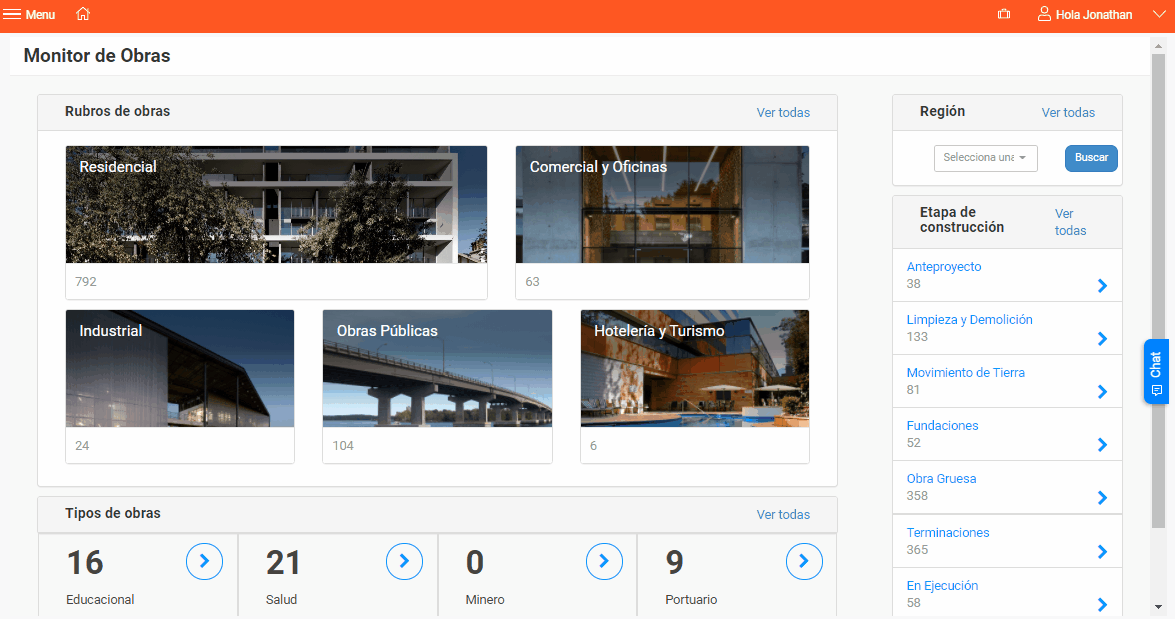
Task: Click the 63 count under Comercial y Oficinas
Action: click(x=532, y=282)
